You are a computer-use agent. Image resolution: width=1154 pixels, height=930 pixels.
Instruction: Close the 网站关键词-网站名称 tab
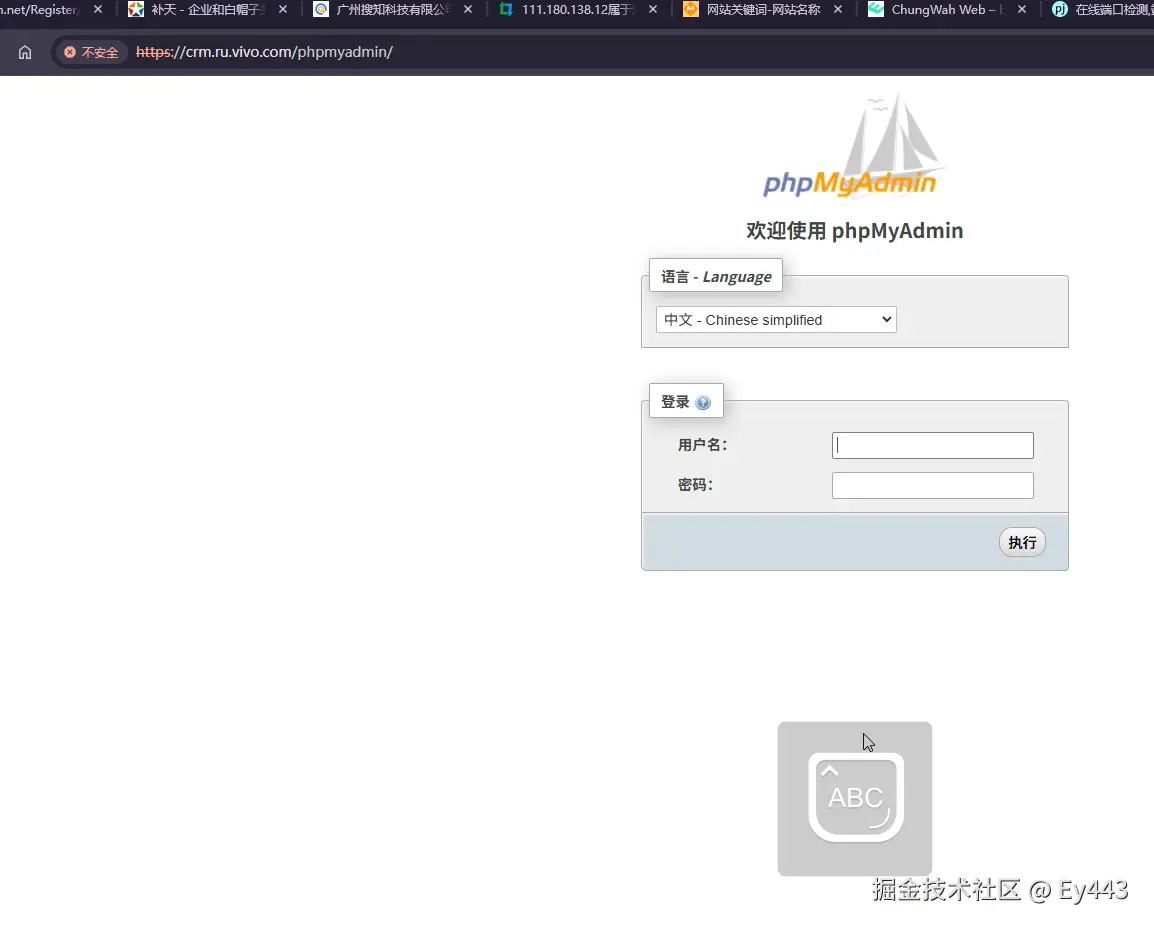click(x=838, y=10)
